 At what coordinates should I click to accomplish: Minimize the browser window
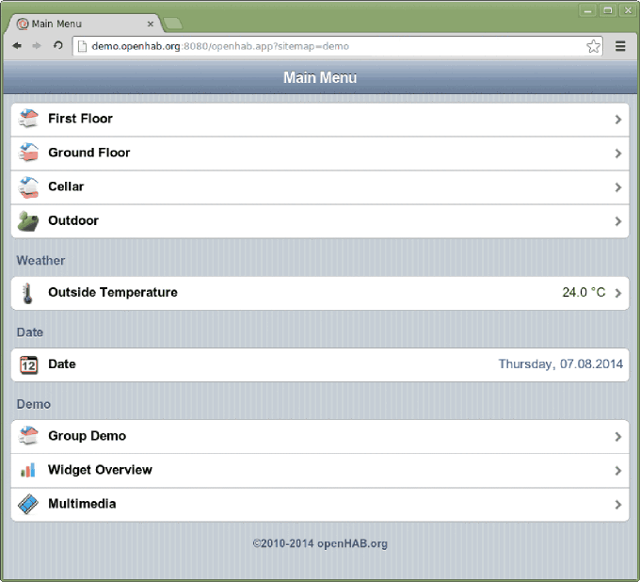click(x=588, y=11)
